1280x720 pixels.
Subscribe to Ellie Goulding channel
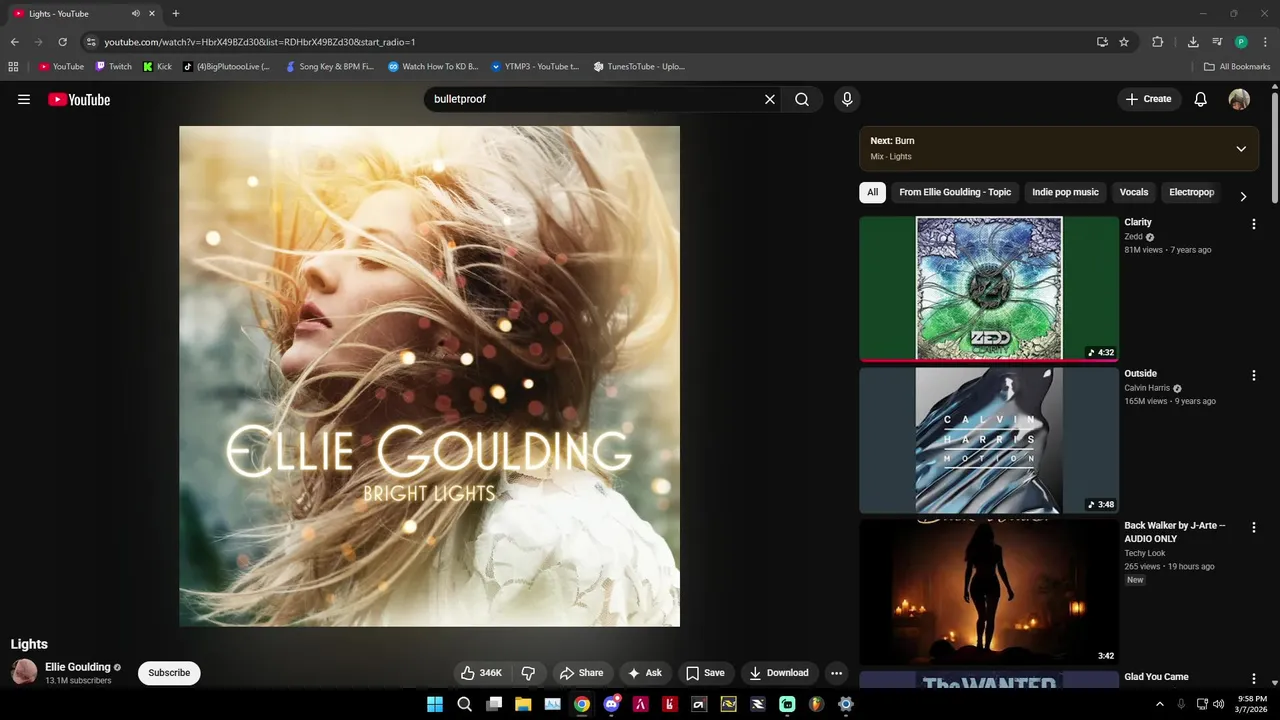click(x=169, y=673)
